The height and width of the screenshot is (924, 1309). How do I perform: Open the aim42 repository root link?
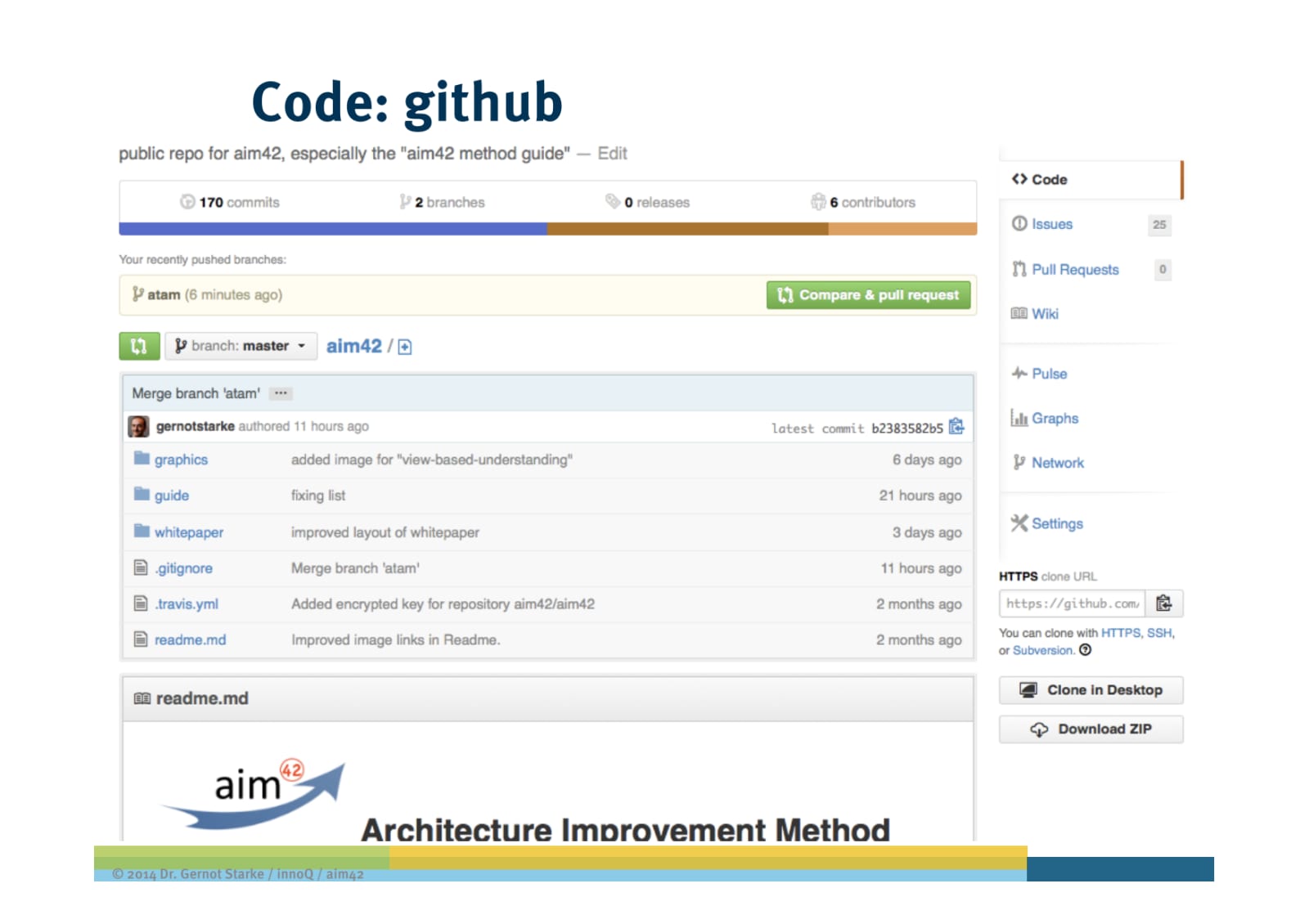click(354, 346)
